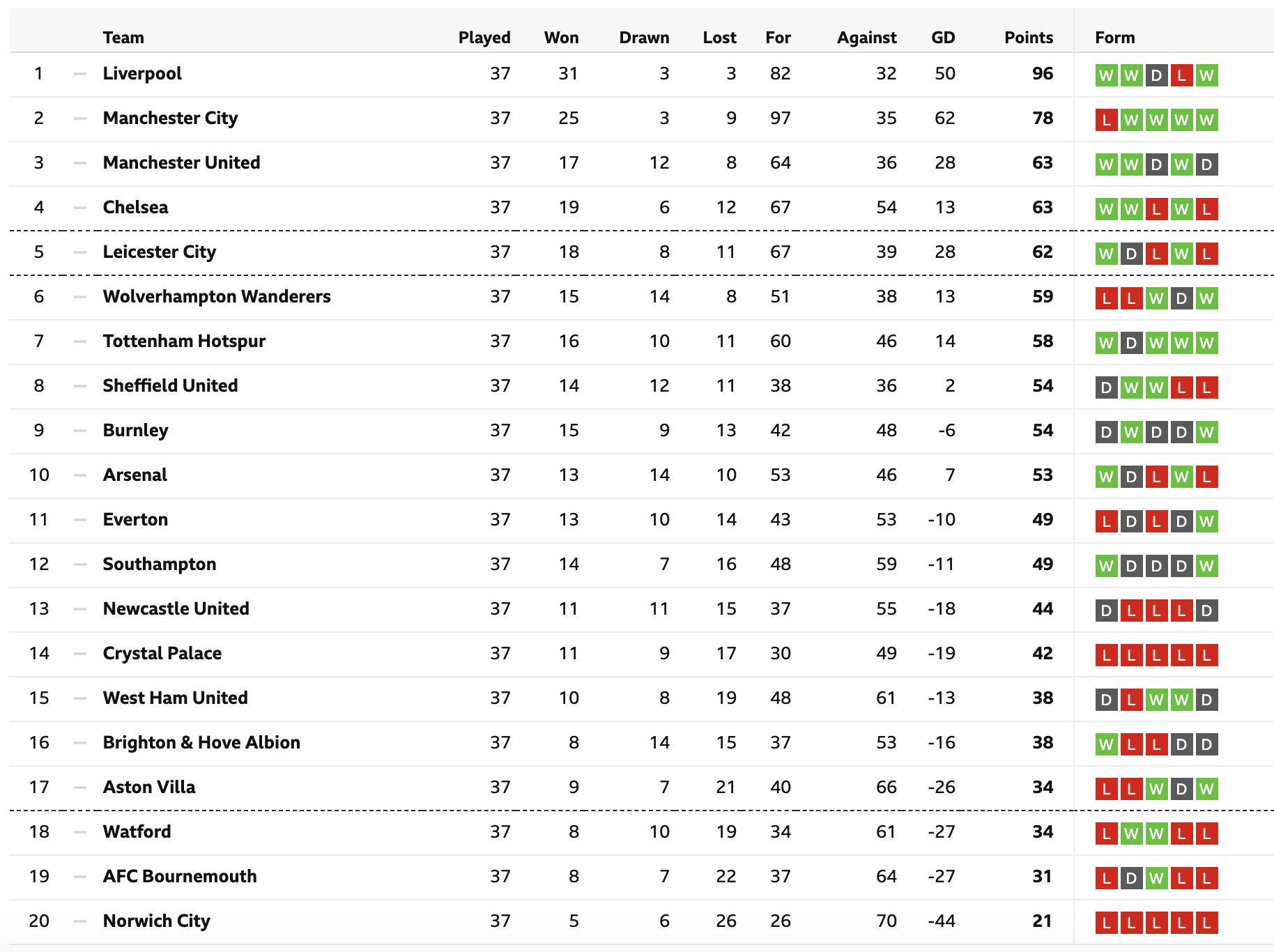Click Manchester United's final draw form badge
Screen dimensions: 1274x952
click(x=1206, y=164)
